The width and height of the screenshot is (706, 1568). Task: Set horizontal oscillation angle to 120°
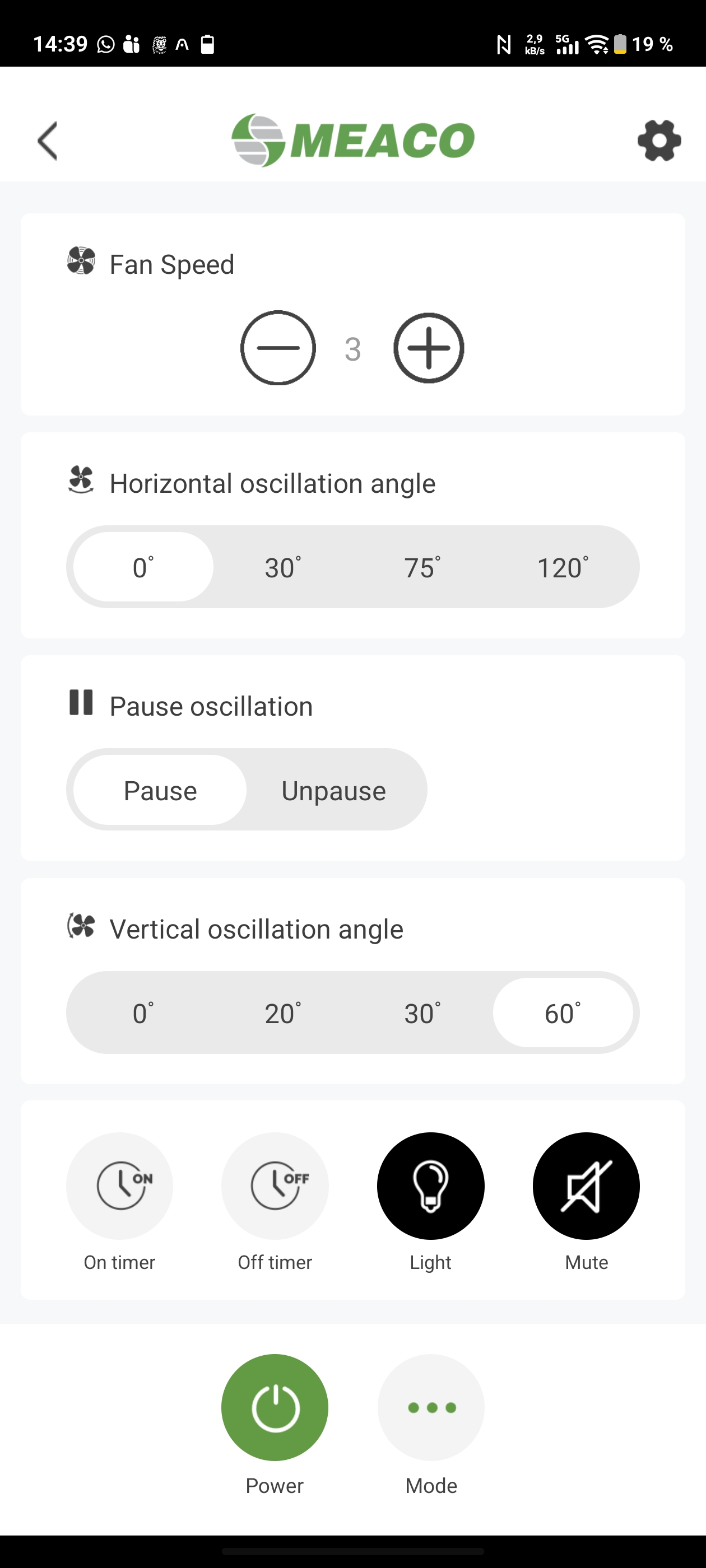[563, 567]
